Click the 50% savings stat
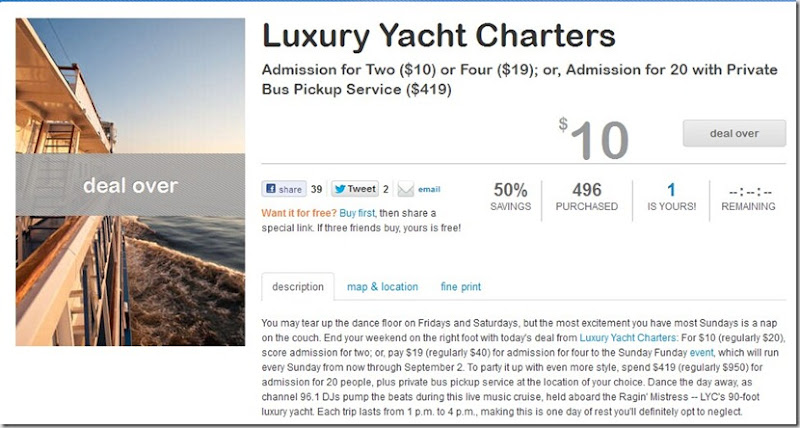This screenshot has height=428, width=800. pos(511,197)
